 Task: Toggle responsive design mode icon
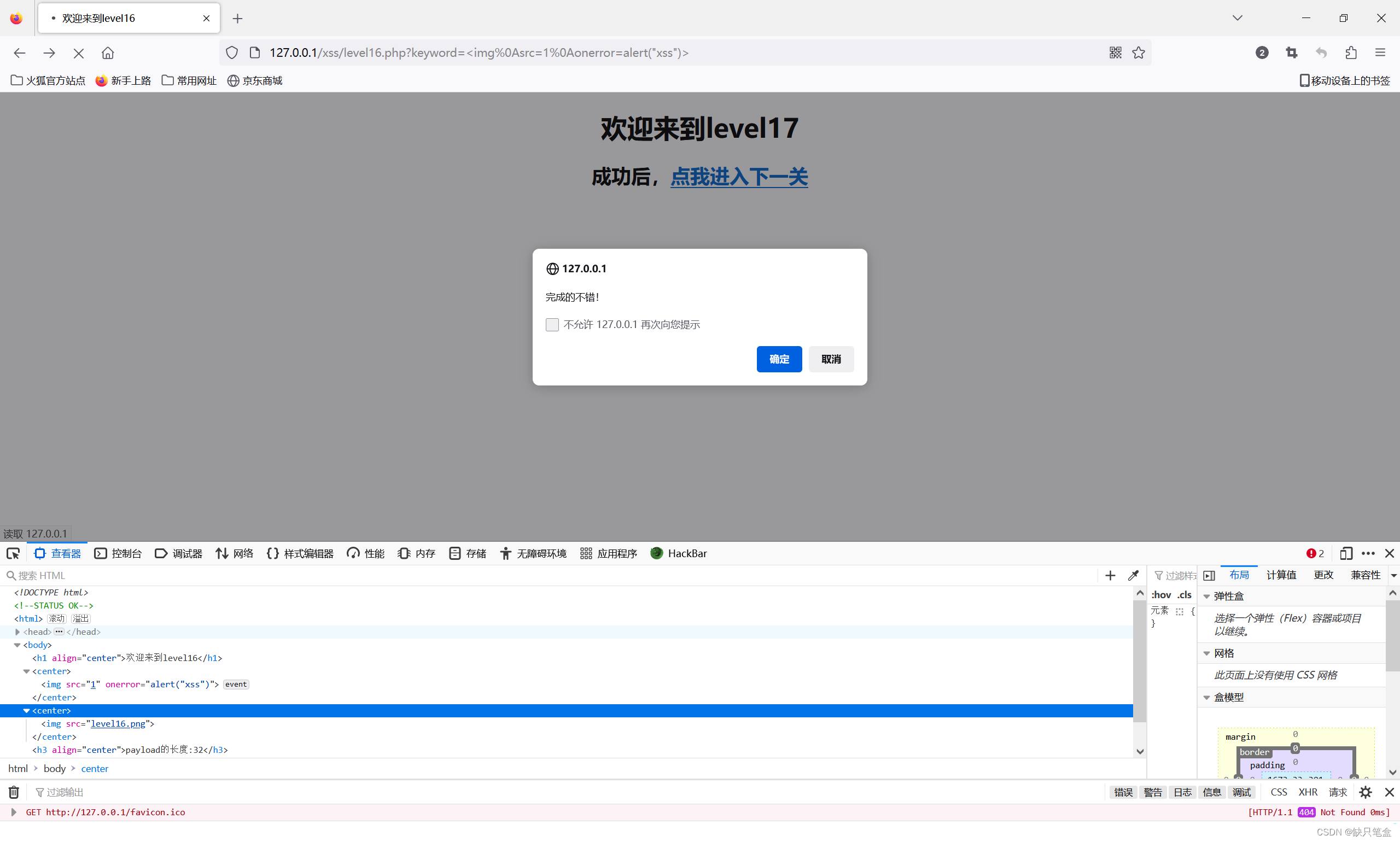click(1345, 553)
